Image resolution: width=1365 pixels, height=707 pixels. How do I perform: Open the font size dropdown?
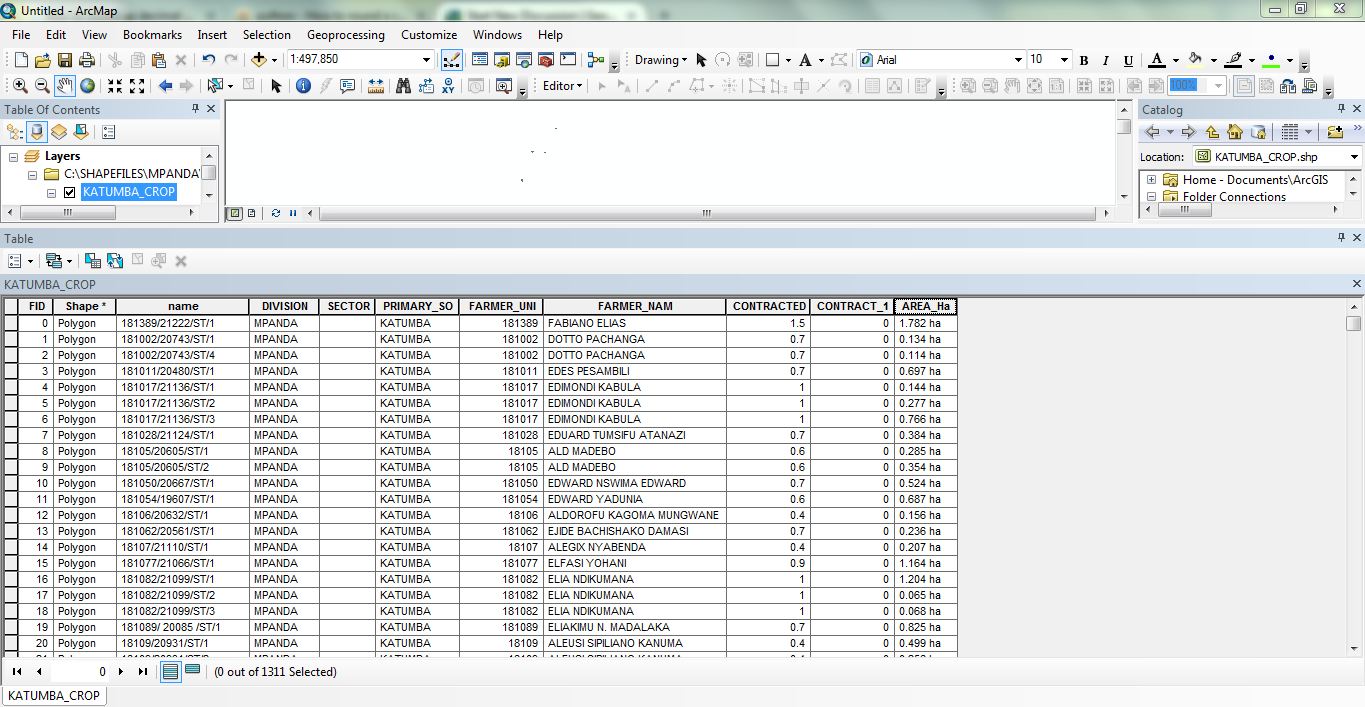tap(1064, 60)
